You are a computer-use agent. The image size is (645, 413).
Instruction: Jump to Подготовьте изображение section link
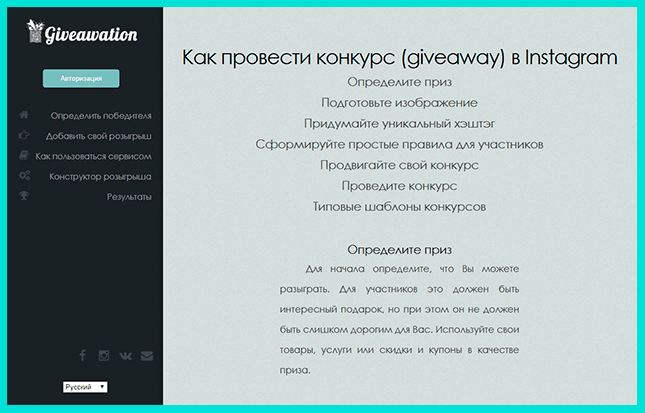click(x=399, y=102)
